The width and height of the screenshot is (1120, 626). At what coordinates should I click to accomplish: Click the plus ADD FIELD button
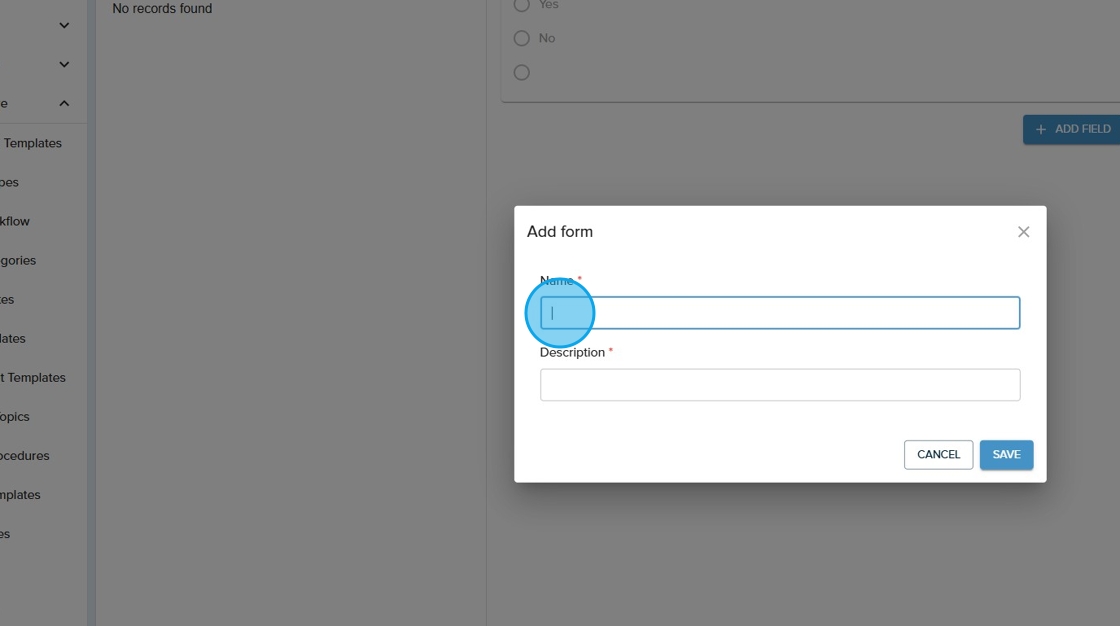point(1071,129)
